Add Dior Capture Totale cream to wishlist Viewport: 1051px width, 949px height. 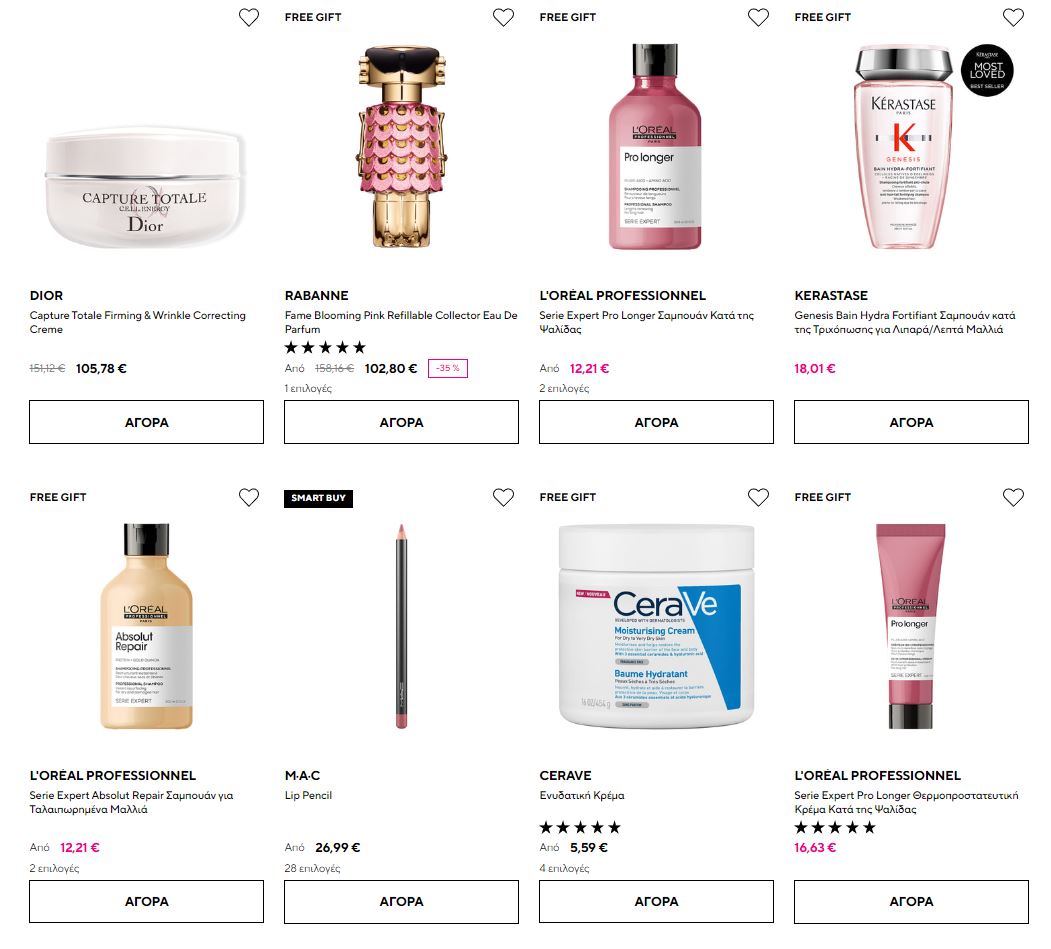tap(249, 17)
